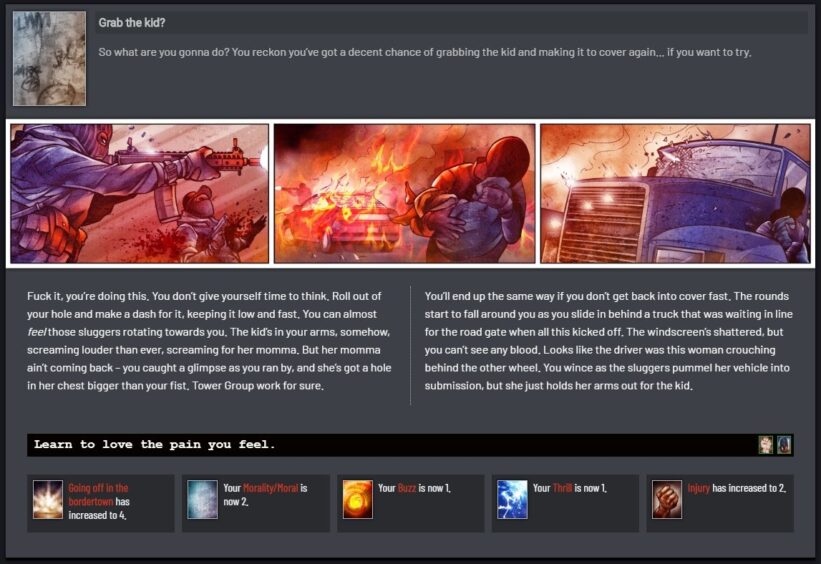Click the 'Learn to love the pain' banner

coord(390,445)
